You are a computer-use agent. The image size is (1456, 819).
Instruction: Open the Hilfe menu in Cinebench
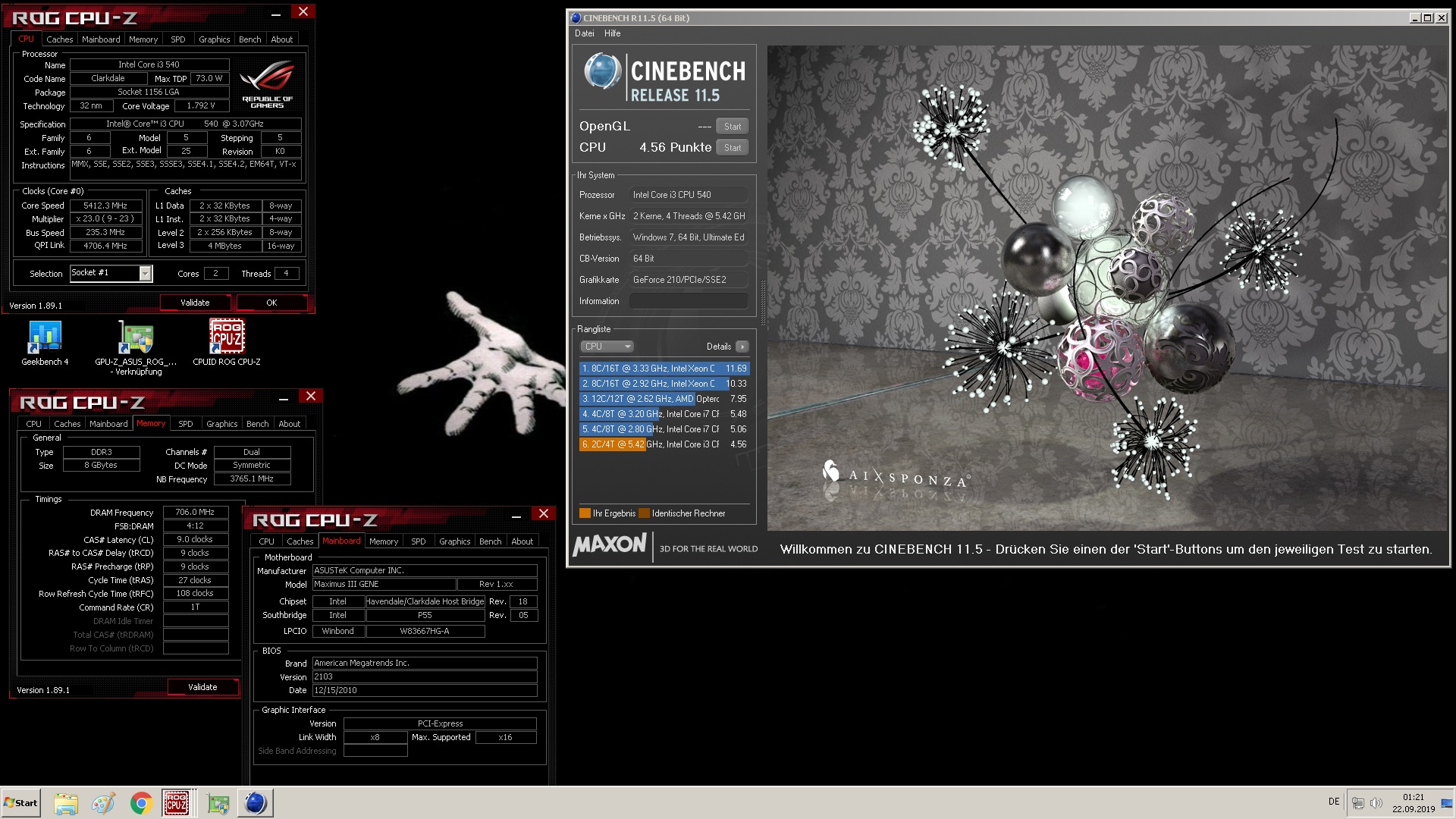click(613, 33)
